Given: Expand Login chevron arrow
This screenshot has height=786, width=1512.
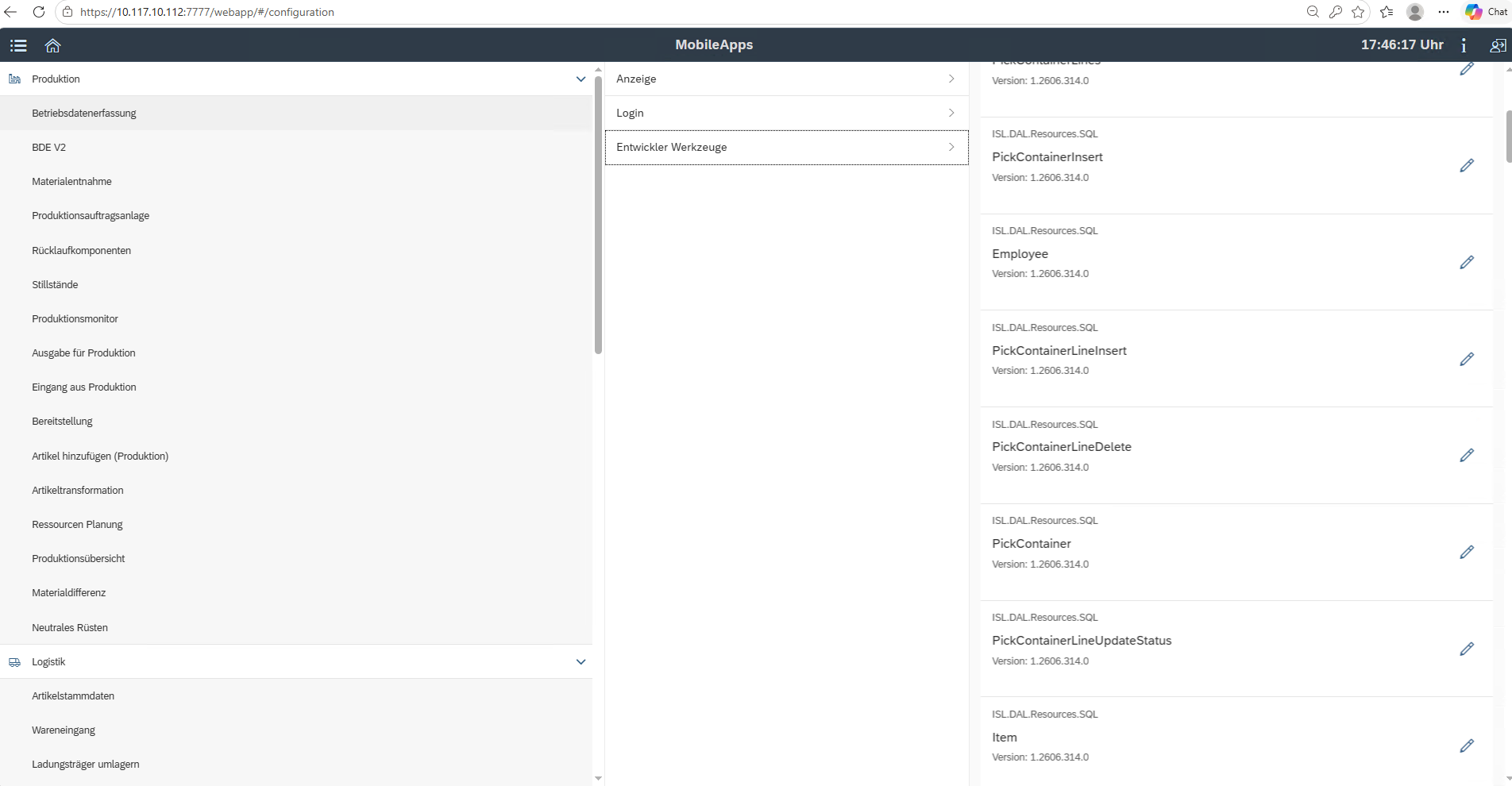Looking at the screenshot, I should pos(951,113).
